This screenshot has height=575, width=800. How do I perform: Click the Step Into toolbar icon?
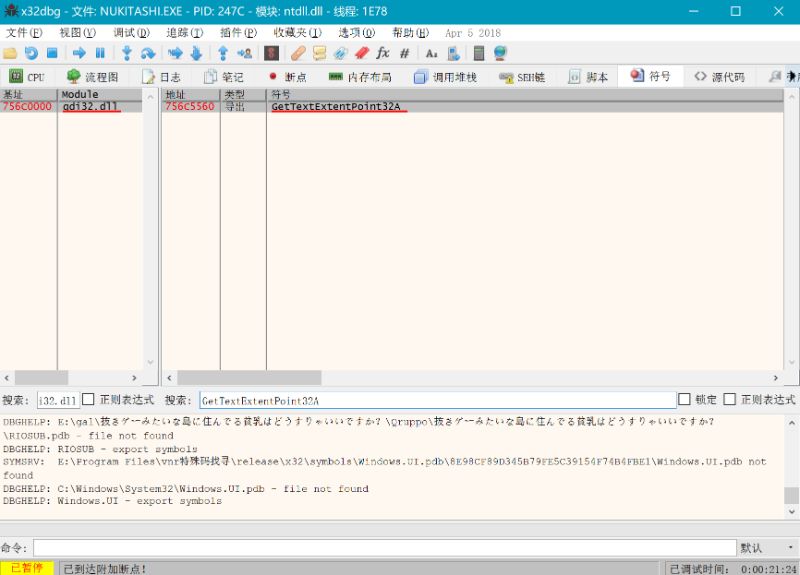(x=127, y=53)
